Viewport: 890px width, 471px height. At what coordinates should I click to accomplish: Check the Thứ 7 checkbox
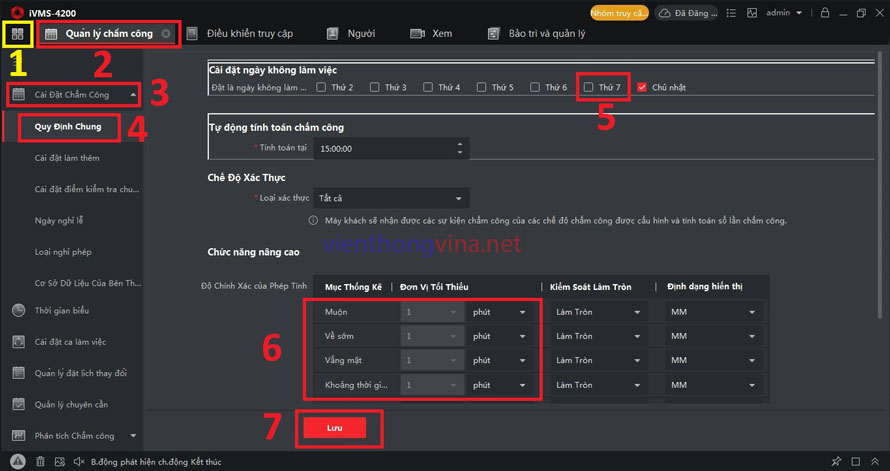point(589,87)
